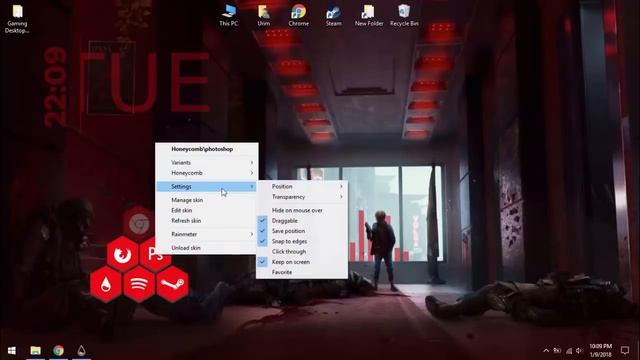Open File Explorer from the taskbar
This screenshot has width=640, height=360.
(x=36, y=351)
